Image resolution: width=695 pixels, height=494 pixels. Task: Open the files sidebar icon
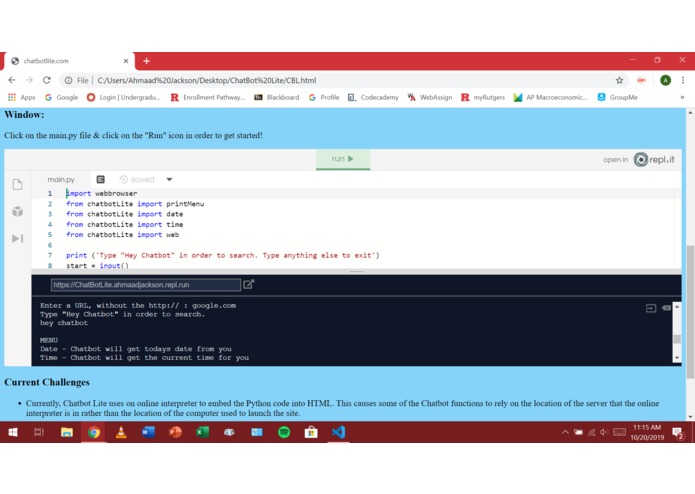pyautogui.click(x=17, y=184)
